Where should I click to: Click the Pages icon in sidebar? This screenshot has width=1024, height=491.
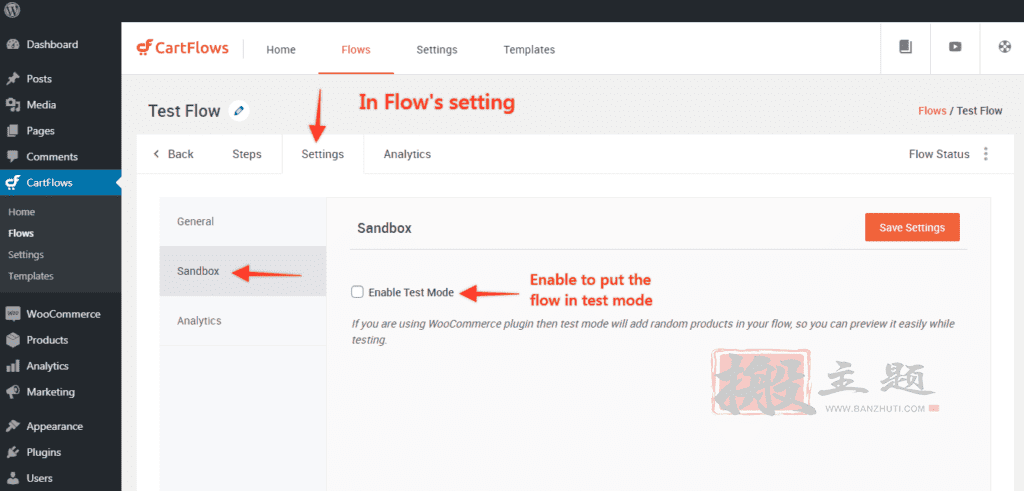pyautogui.click(x=12, y=131)
